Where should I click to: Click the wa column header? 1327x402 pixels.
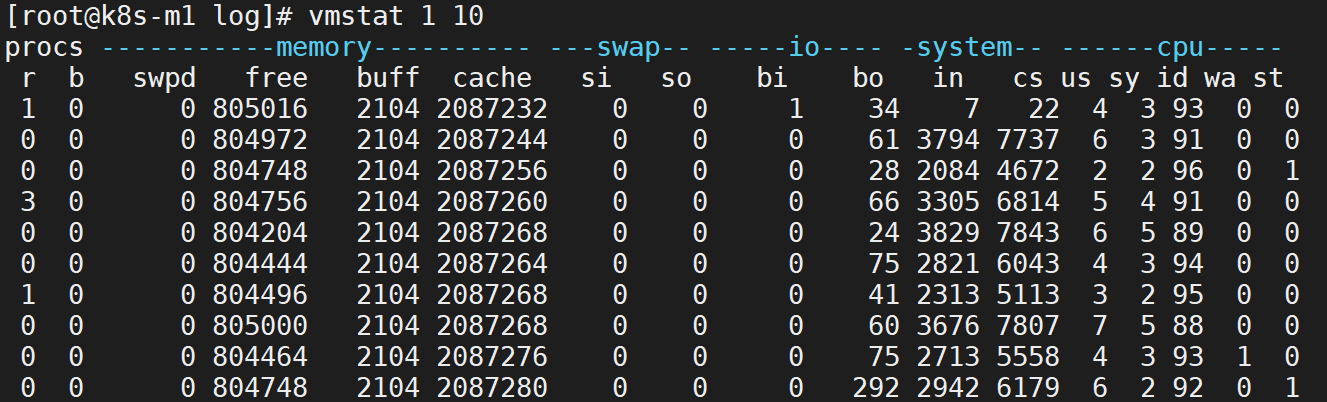click(x=1220, y=78)
